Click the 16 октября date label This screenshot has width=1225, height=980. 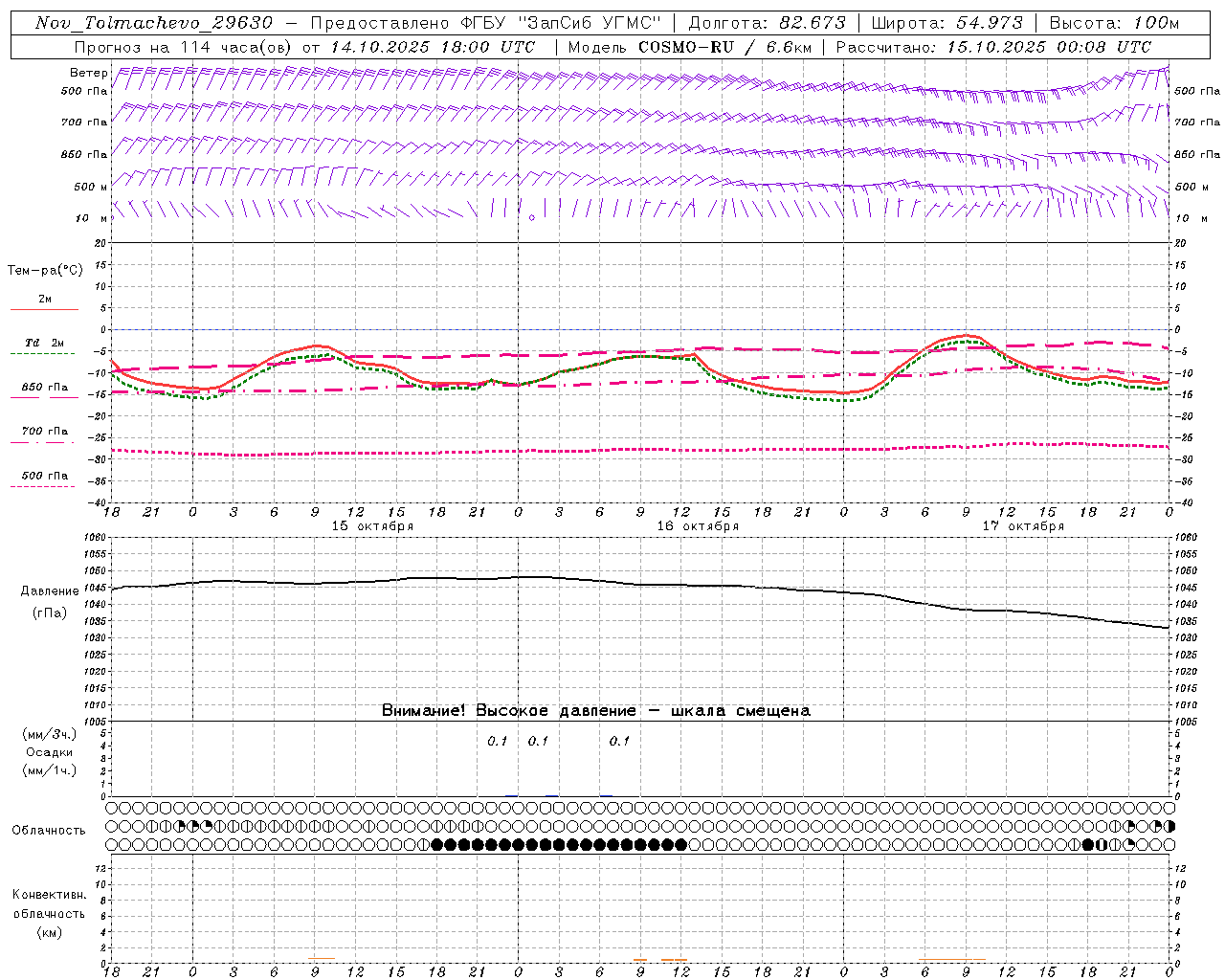[x=698, y=526]
